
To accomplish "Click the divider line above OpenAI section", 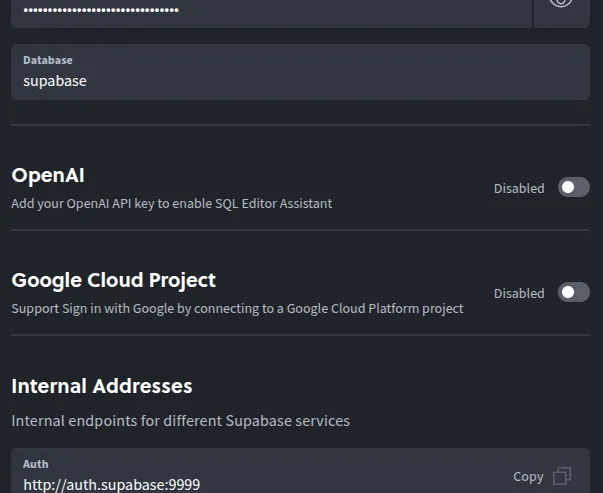I will (x=300, y=125).
